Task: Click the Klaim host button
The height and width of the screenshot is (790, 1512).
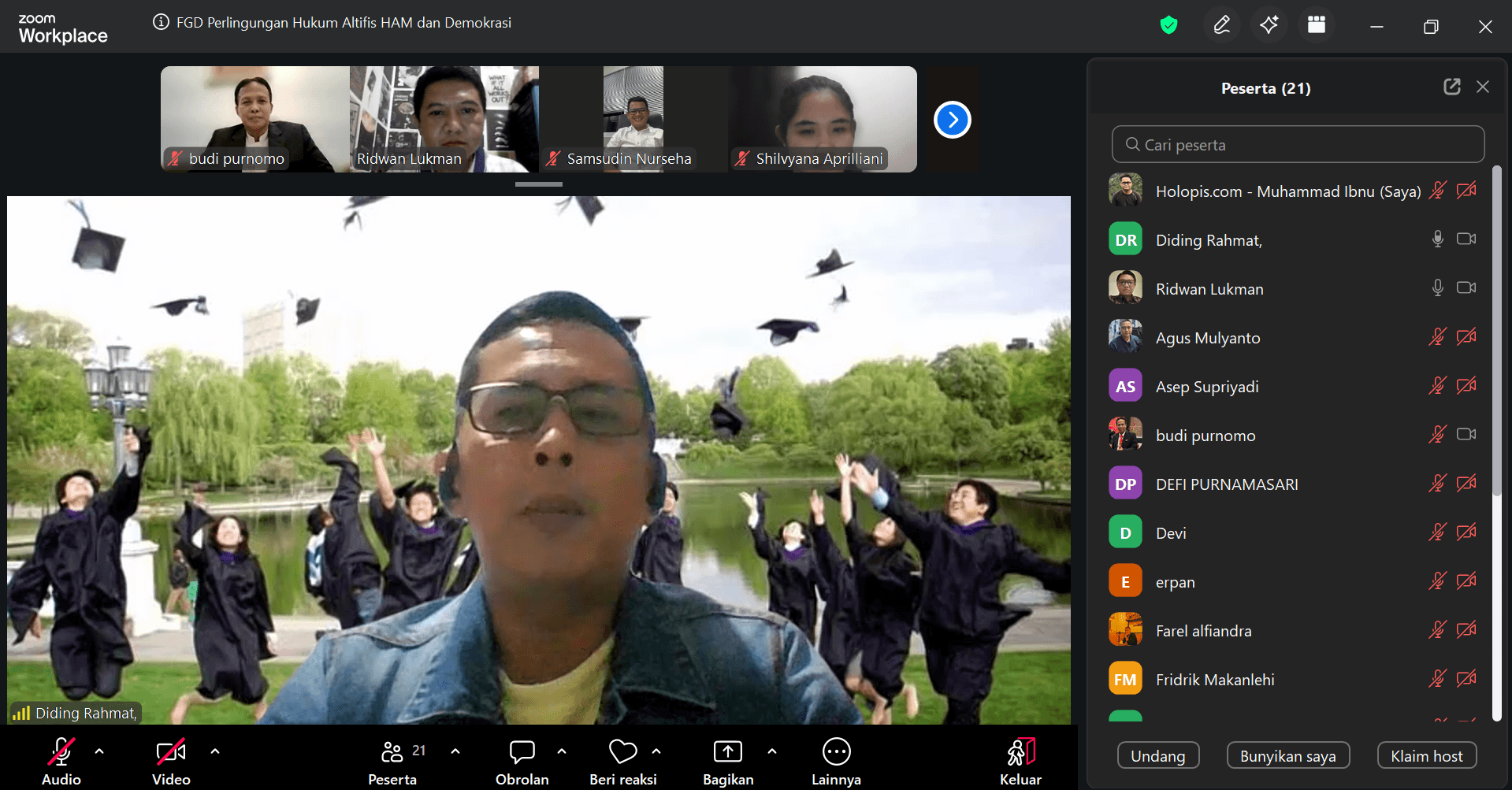Action: pyautogui.click(x=1426, y=756)
